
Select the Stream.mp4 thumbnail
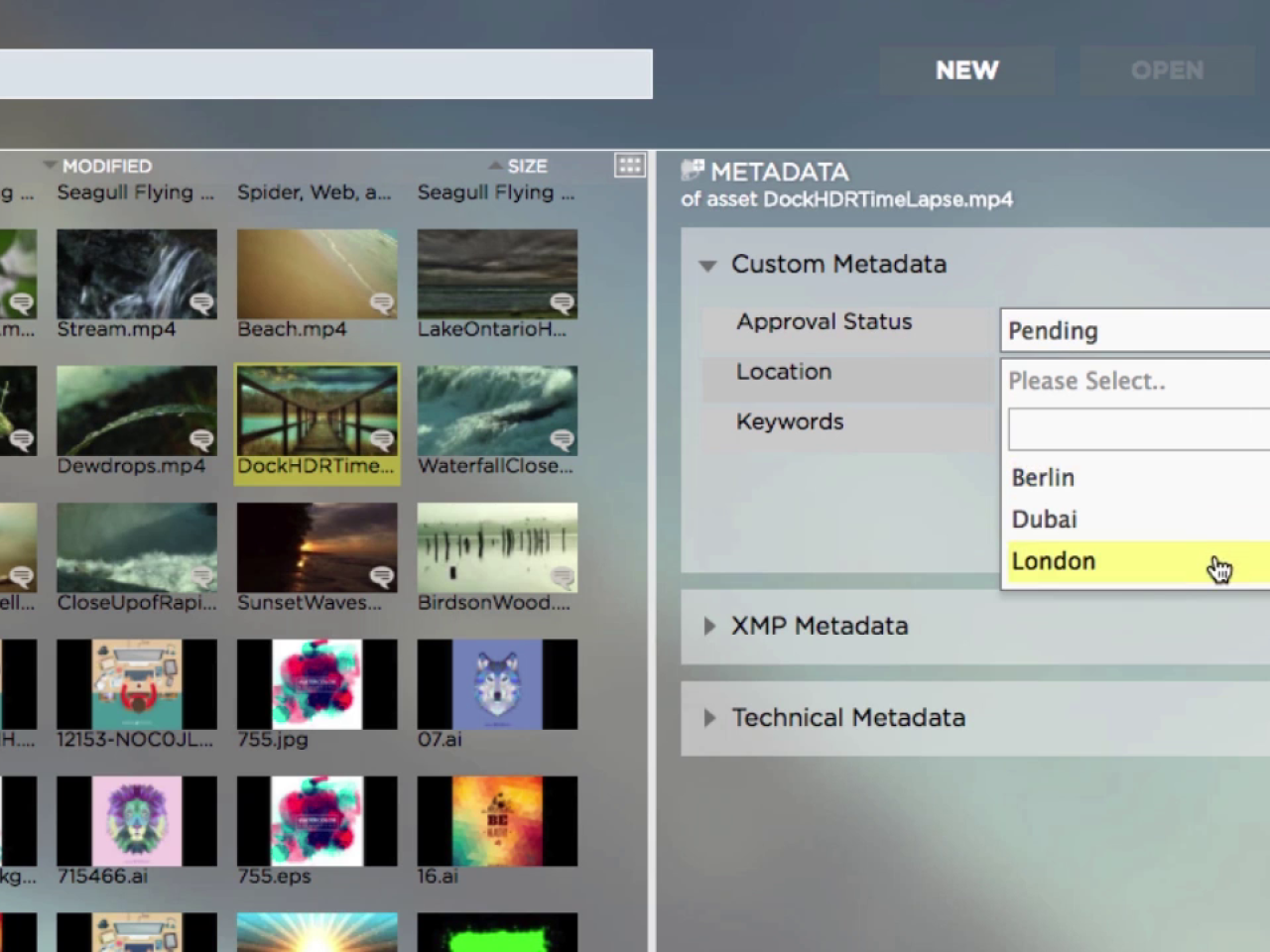[x=137, y=274]
